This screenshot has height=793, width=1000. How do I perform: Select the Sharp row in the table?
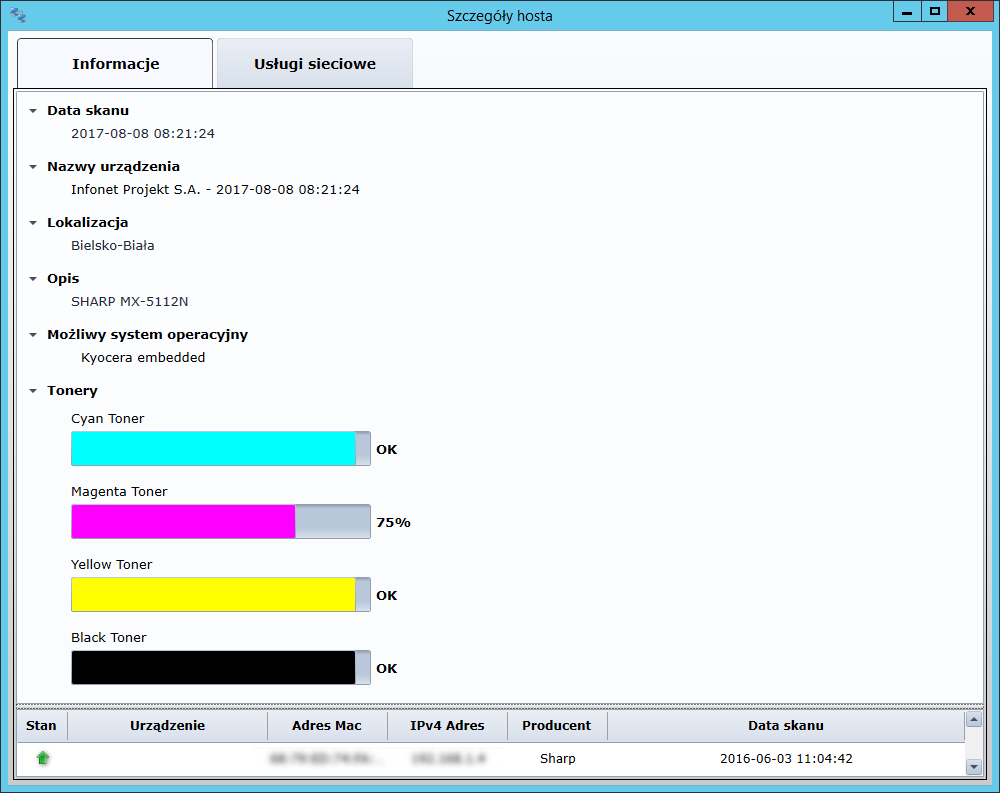click(557, 759)
